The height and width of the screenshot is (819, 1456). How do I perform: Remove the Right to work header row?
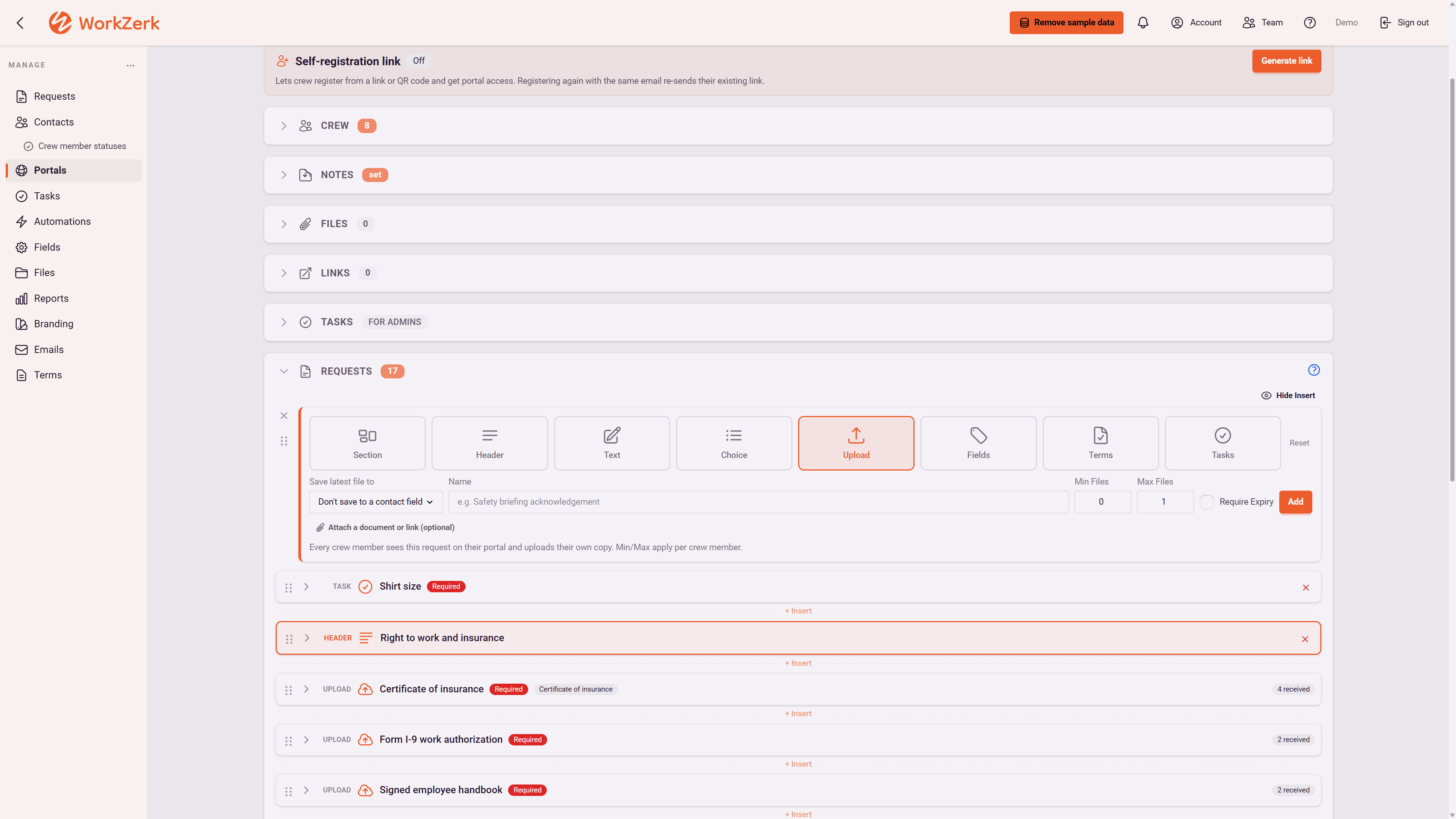click(1305, 639)
